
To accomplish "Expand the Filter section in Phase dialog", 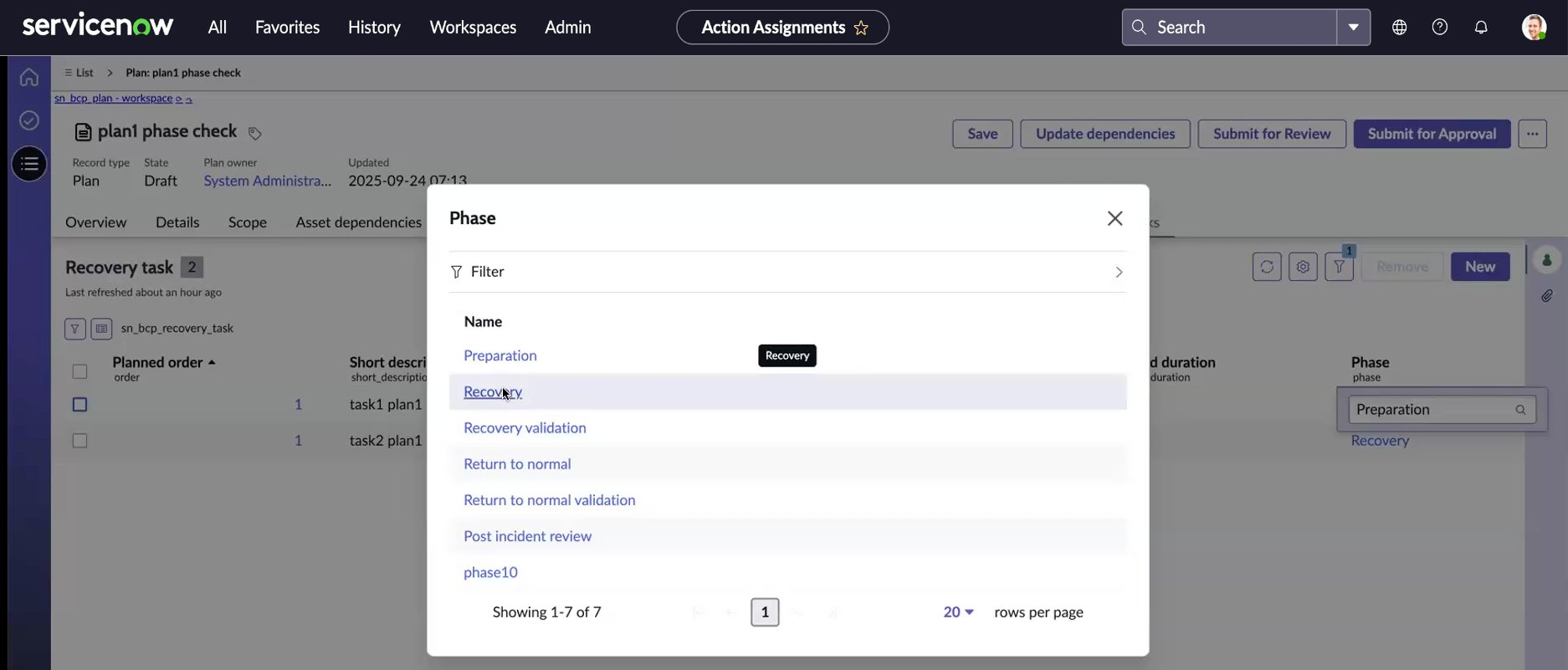I will 787,272.
